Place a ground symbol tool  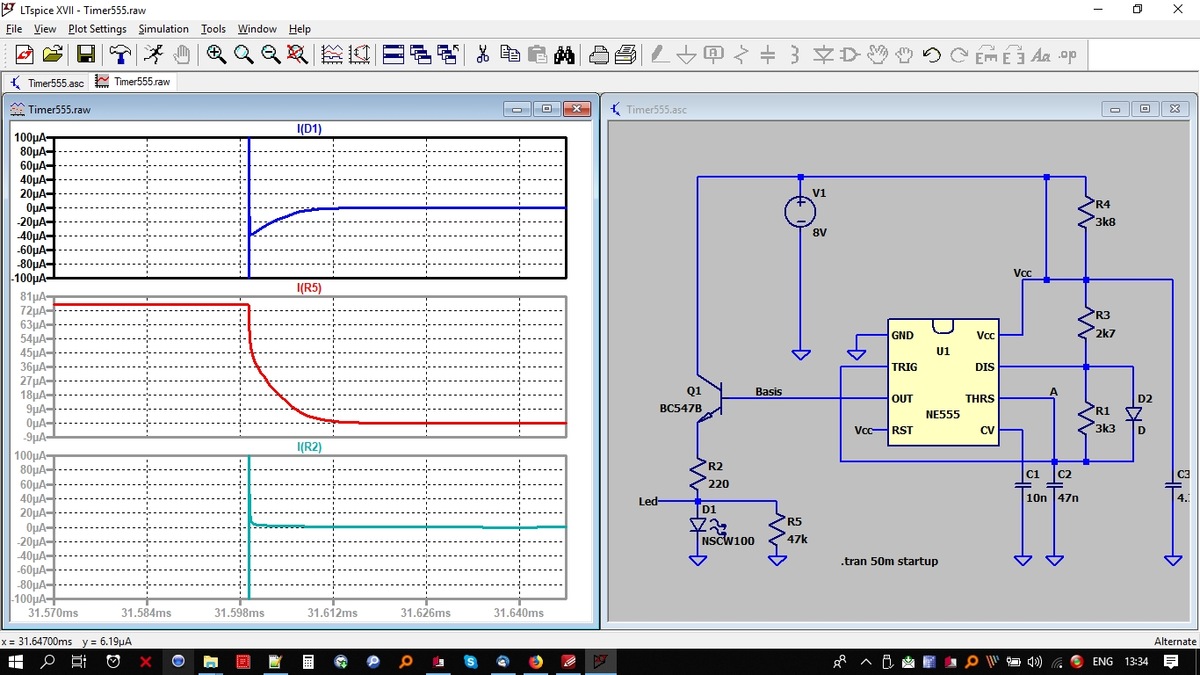[x=687, y=54]
